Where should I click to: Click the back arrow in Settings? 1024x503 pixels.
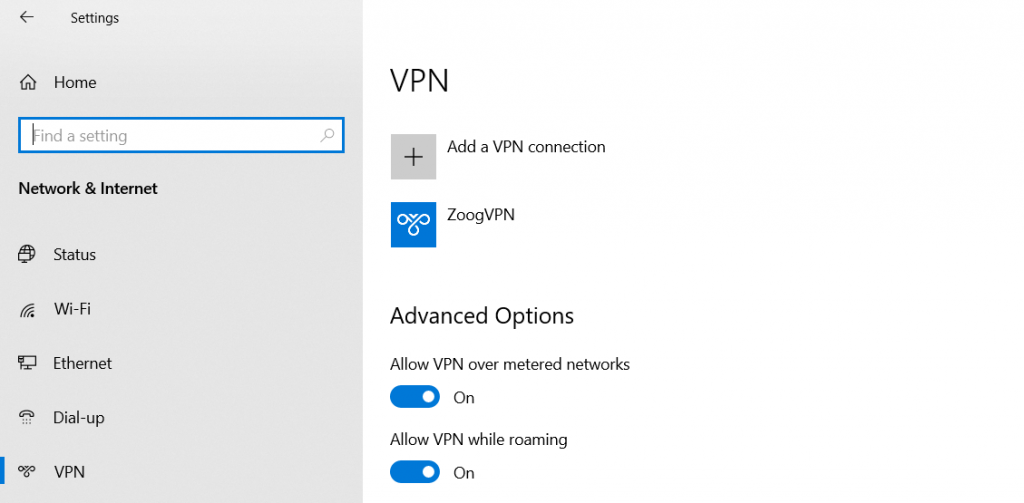pyautogui.click(x=26, y=18)
